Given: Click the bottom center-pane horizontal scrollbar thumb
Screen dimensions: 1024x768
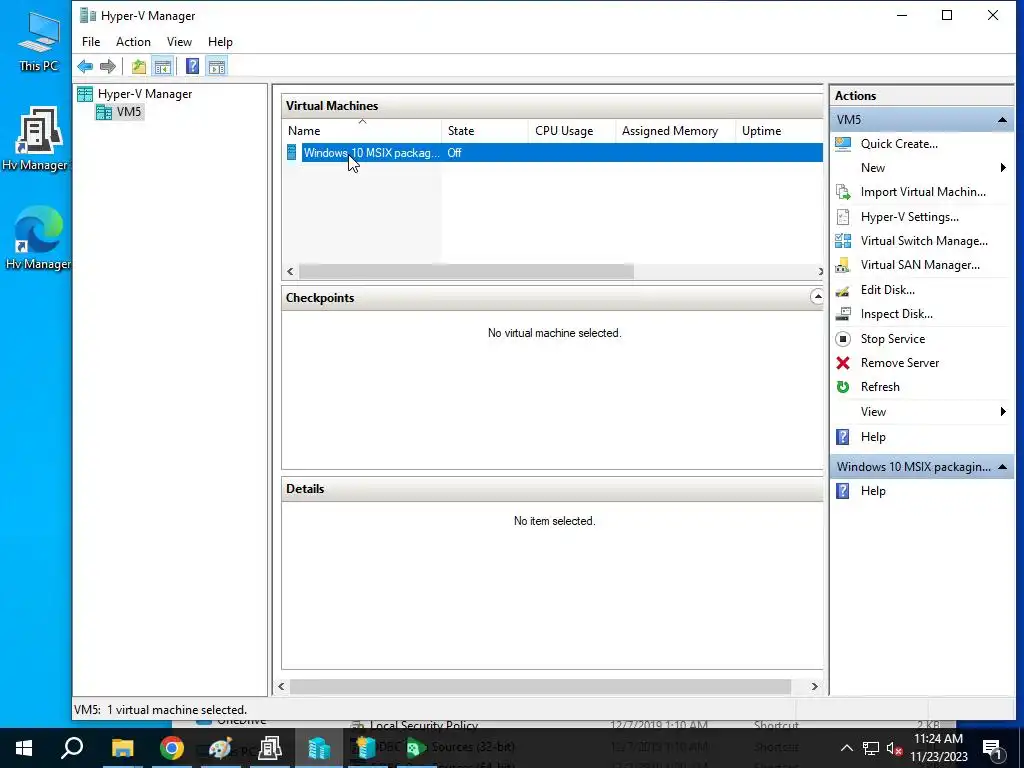Looking at the screenshot, I should pyautogui.click(x=540, y=686).
